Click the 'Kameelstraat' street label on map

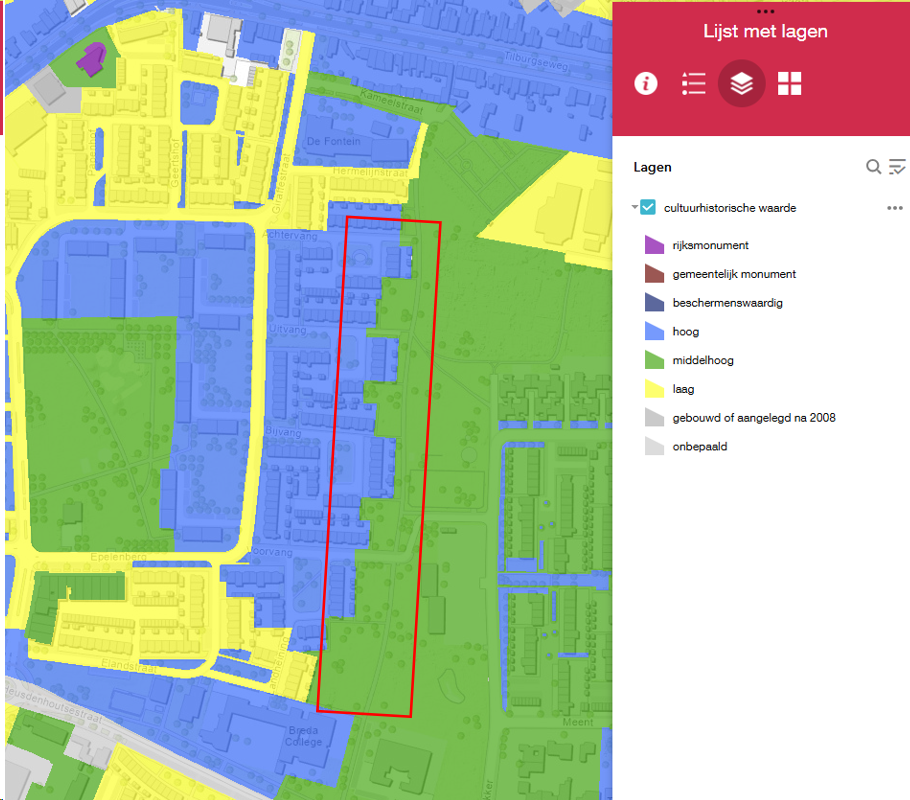click(392, 101)
